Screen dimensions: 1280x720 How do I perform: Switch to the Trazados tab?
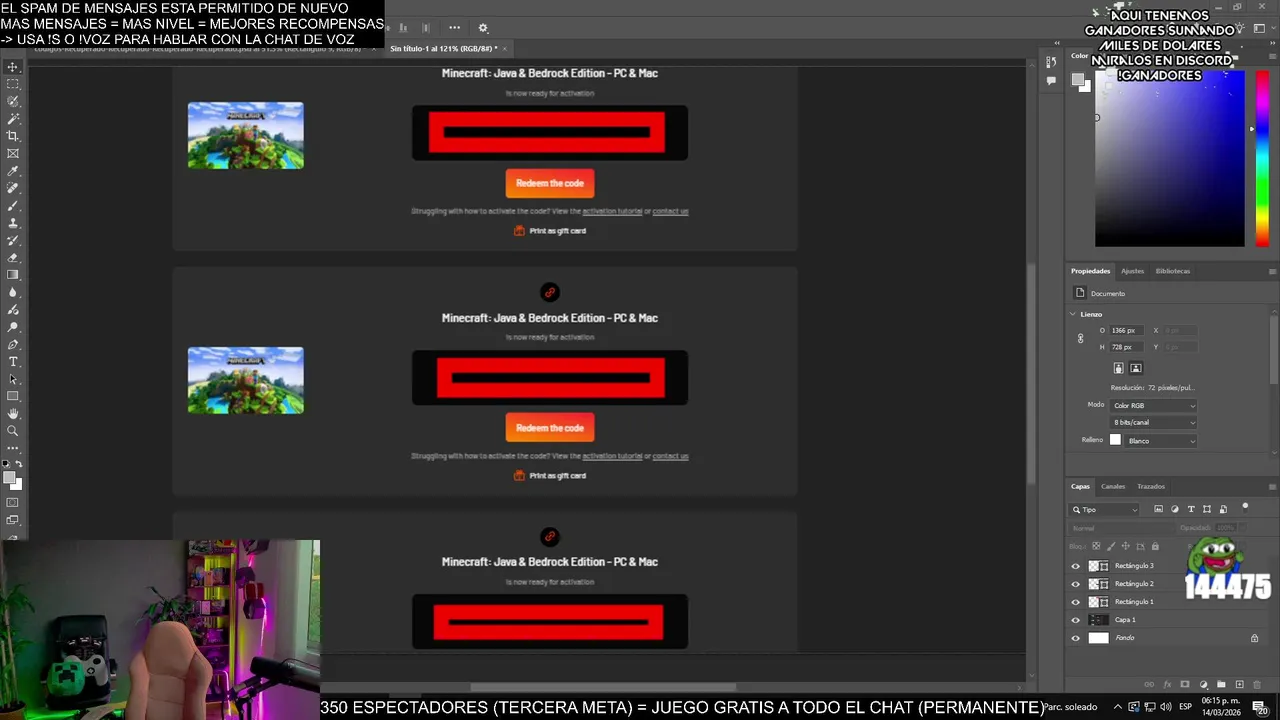[1151, 486]
